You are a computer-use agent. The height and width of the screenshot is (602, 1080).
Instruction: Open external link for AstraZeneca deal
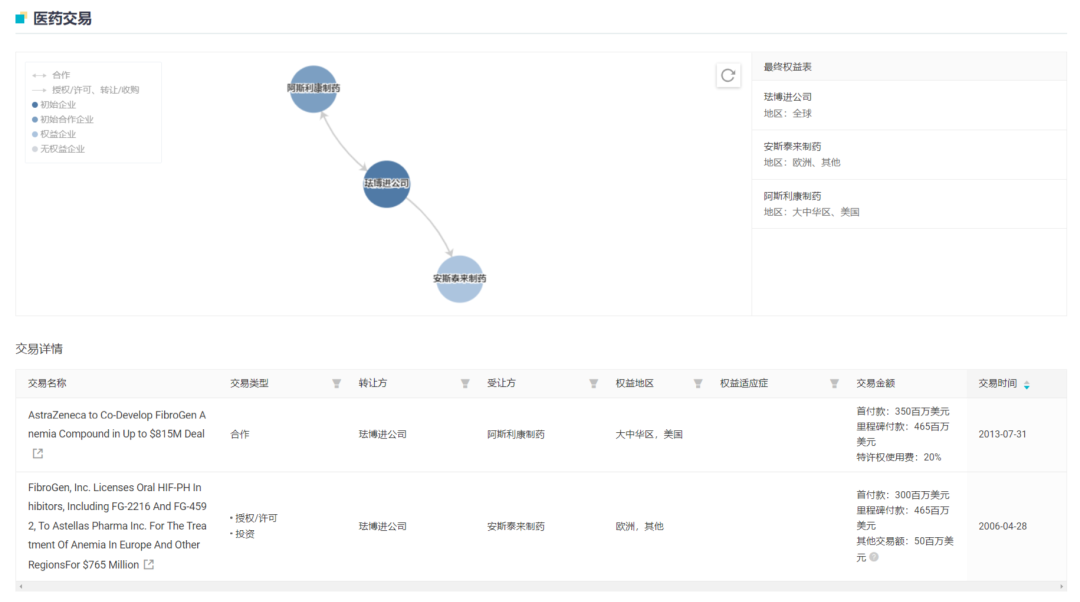click(x=38, y=453)
